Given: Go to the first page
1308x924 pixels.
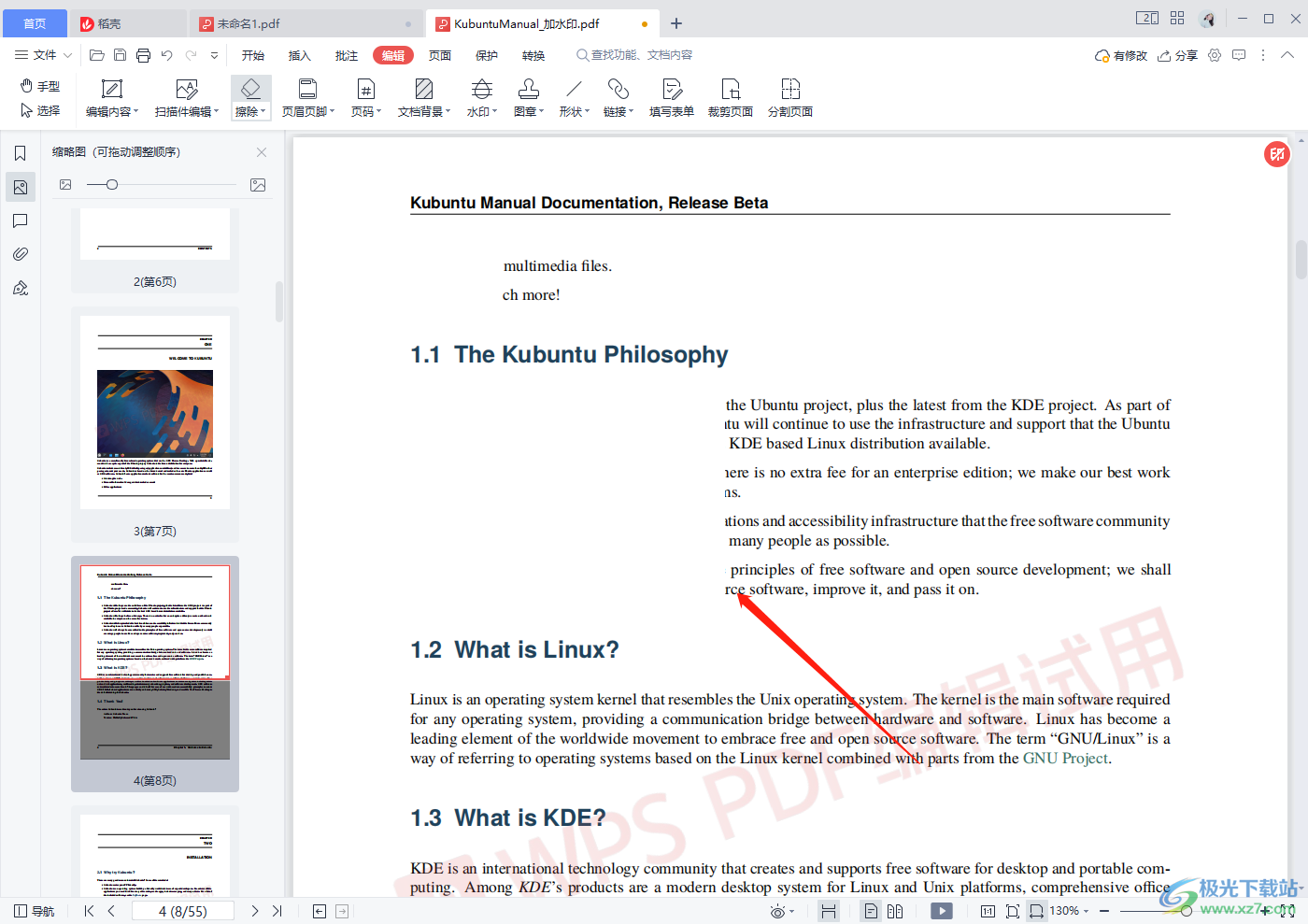Looking at the screenshot, I should (x=89, y=911).
